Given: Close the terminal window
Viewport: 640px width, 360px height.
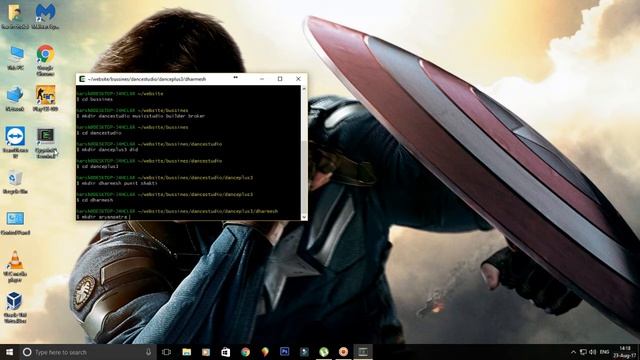Looking at the screenshot, I should (298, 79).
